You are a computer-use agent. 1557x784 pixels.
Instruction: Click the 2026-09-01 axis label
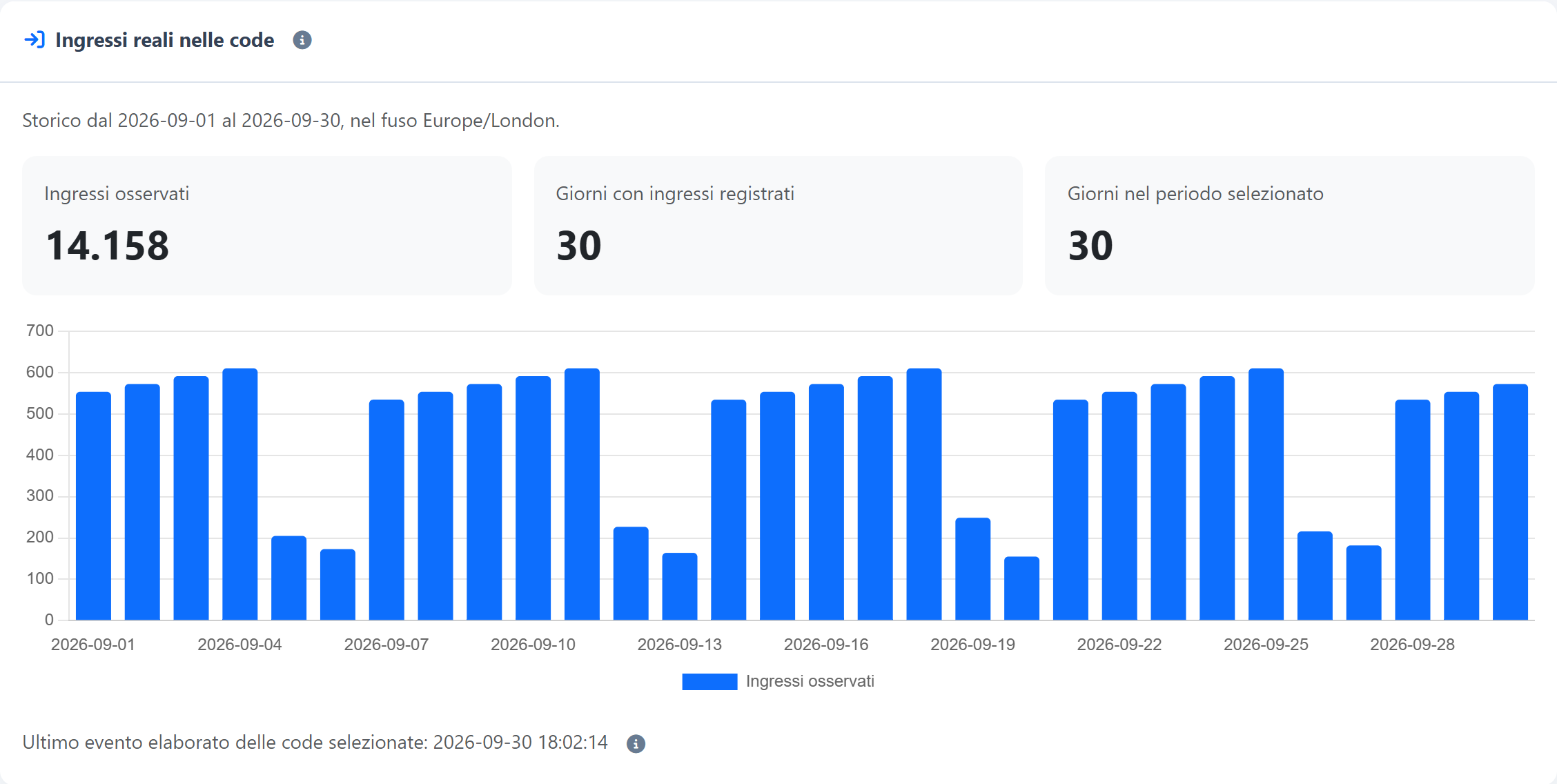[93, 645]
